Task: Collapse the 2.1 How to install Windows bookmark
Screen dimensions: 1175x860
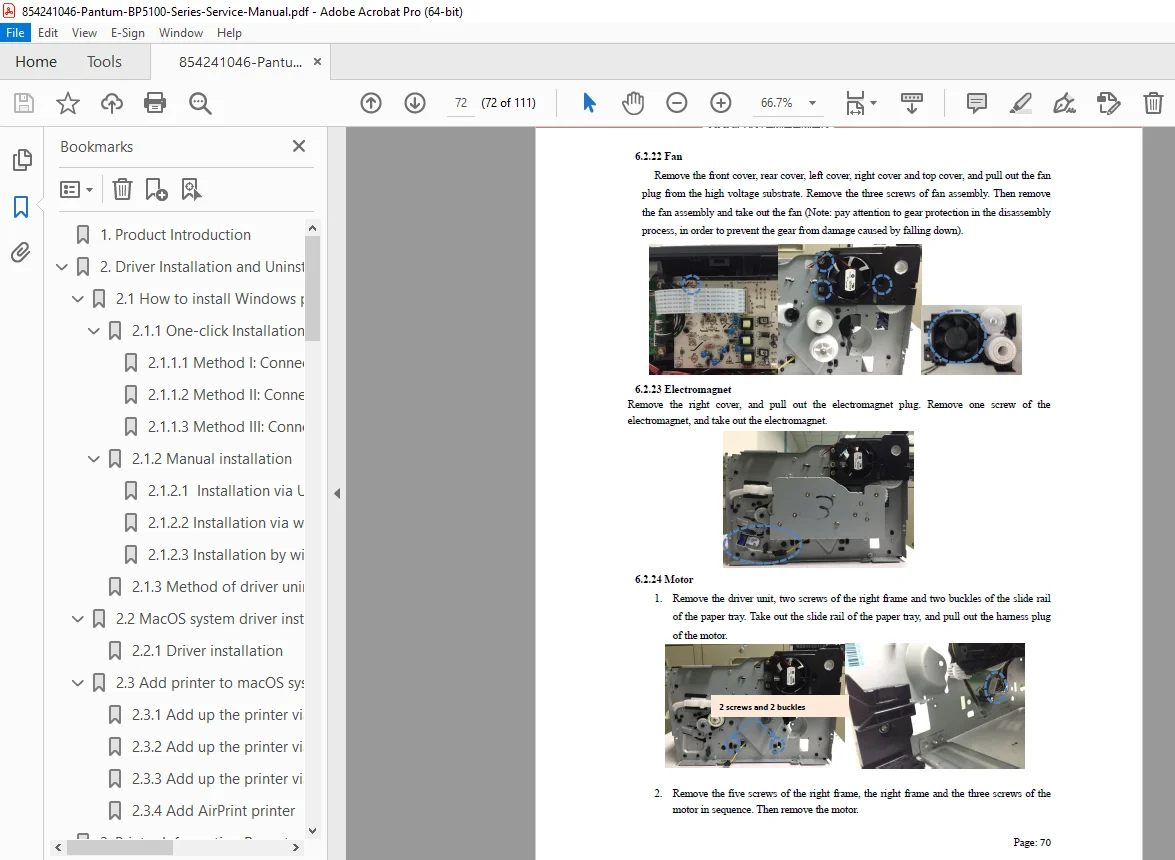Action: click(78, 299)
